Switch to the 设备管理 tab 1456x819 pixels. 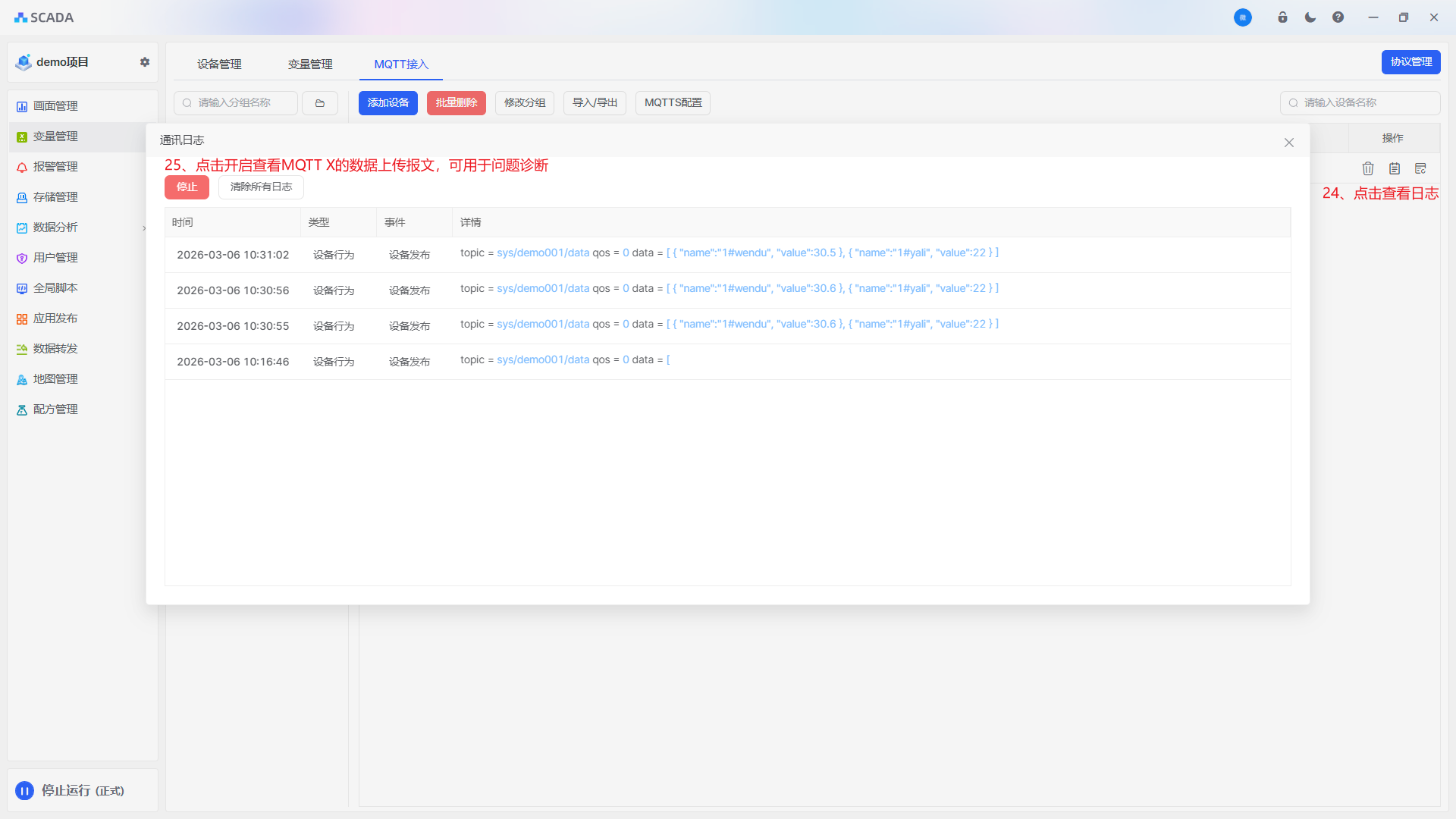(x=219, y=64)
